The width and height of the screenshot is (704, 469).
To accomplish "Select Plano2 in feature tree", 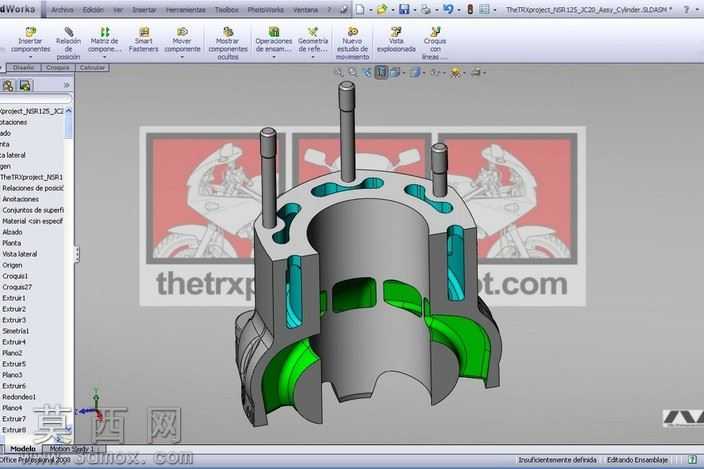I will pos(12,353).
